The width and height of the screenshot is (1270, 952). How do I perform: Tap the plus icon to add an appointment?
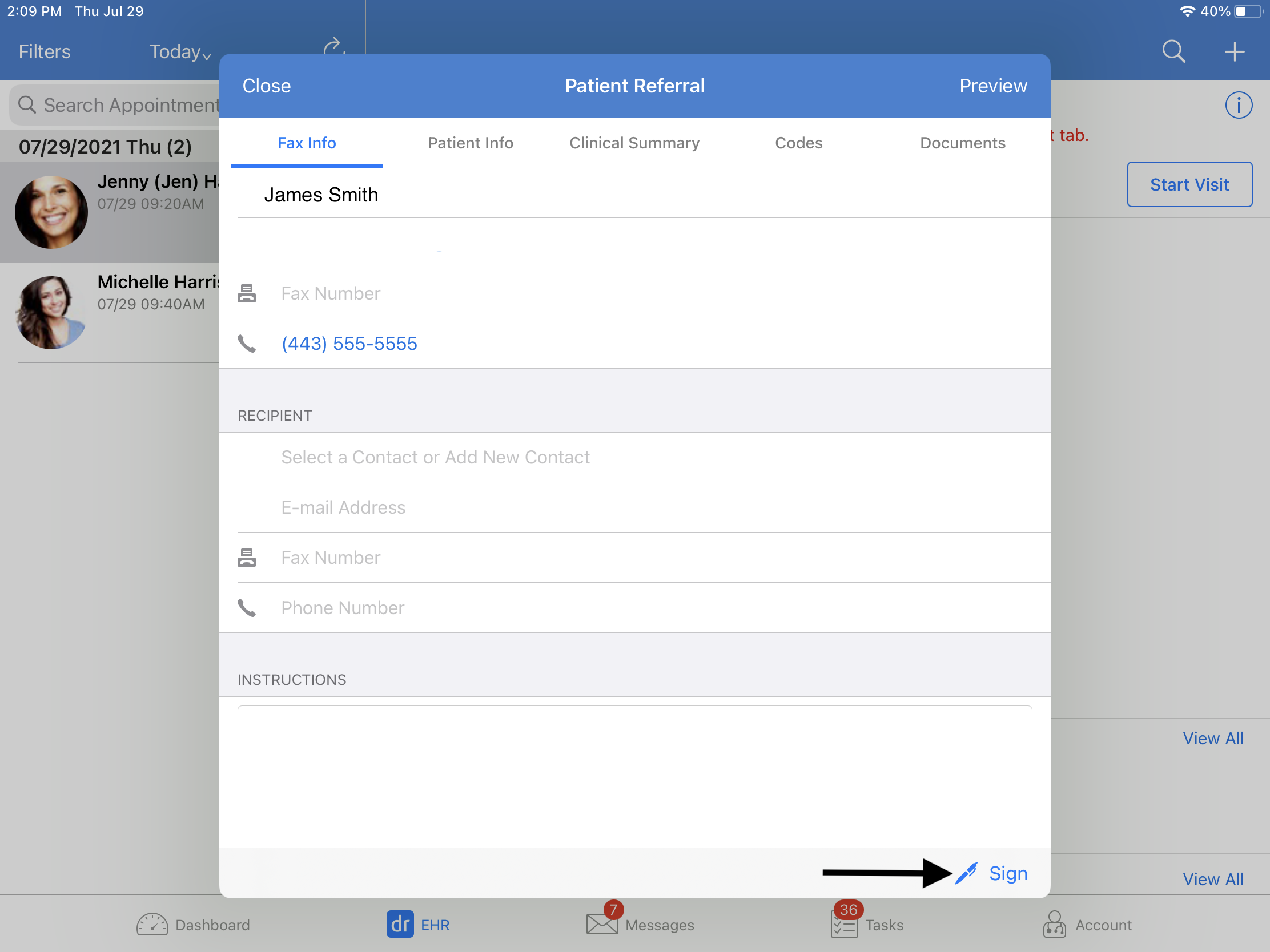[x=1234, y=51]
